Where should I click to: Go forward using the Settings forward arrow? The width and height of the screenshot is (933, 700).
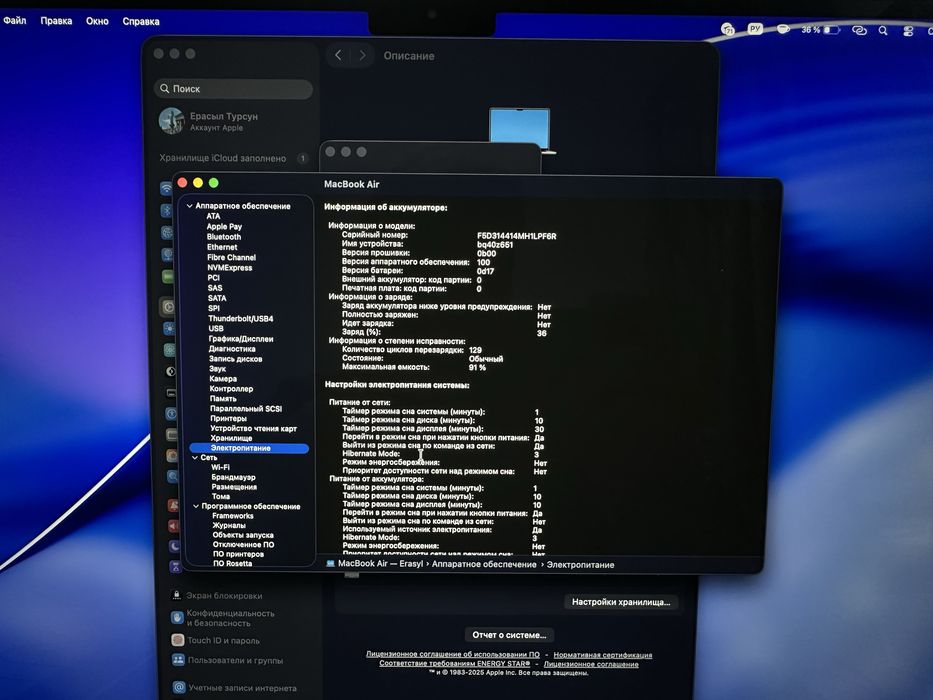coord(362,56)
